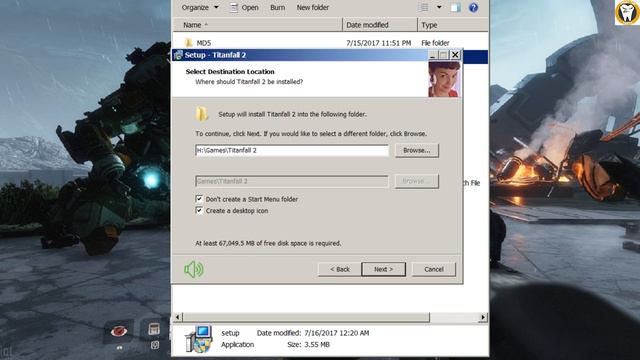Toggle Don't create a Start Menu folder checkbox
Screen dimensions: 640x360
[x=199, y=199]
